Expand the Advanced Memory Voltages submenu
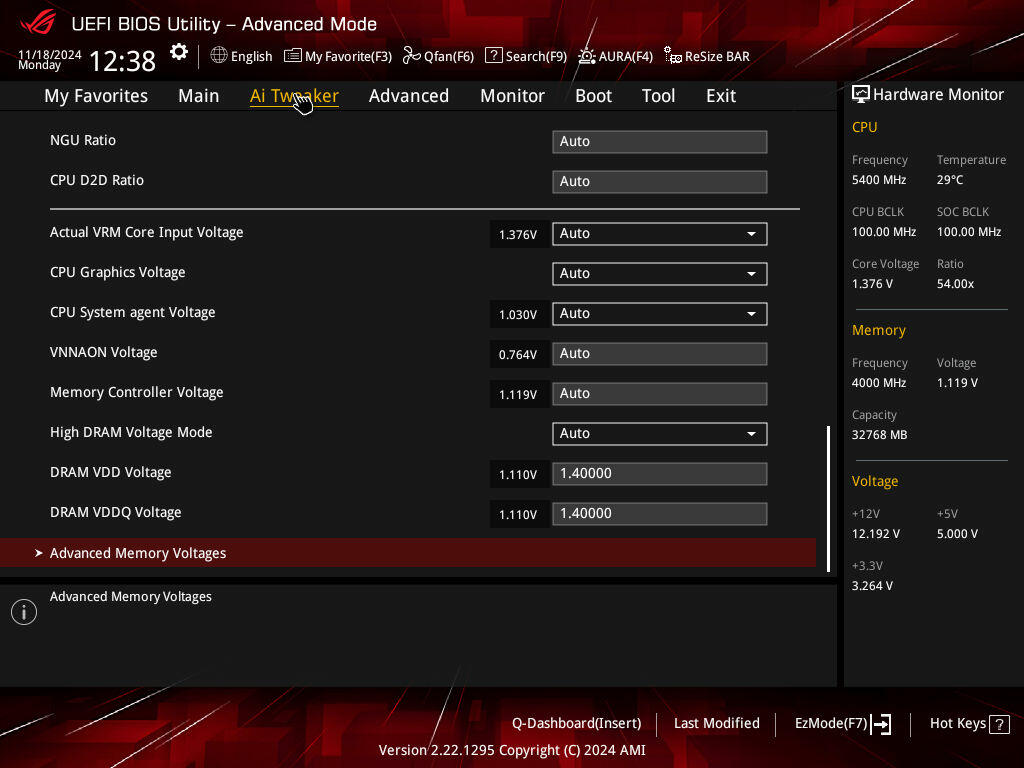Image resolution: width=1024 pixels, height=768 pixels. (x=408, y=553)
